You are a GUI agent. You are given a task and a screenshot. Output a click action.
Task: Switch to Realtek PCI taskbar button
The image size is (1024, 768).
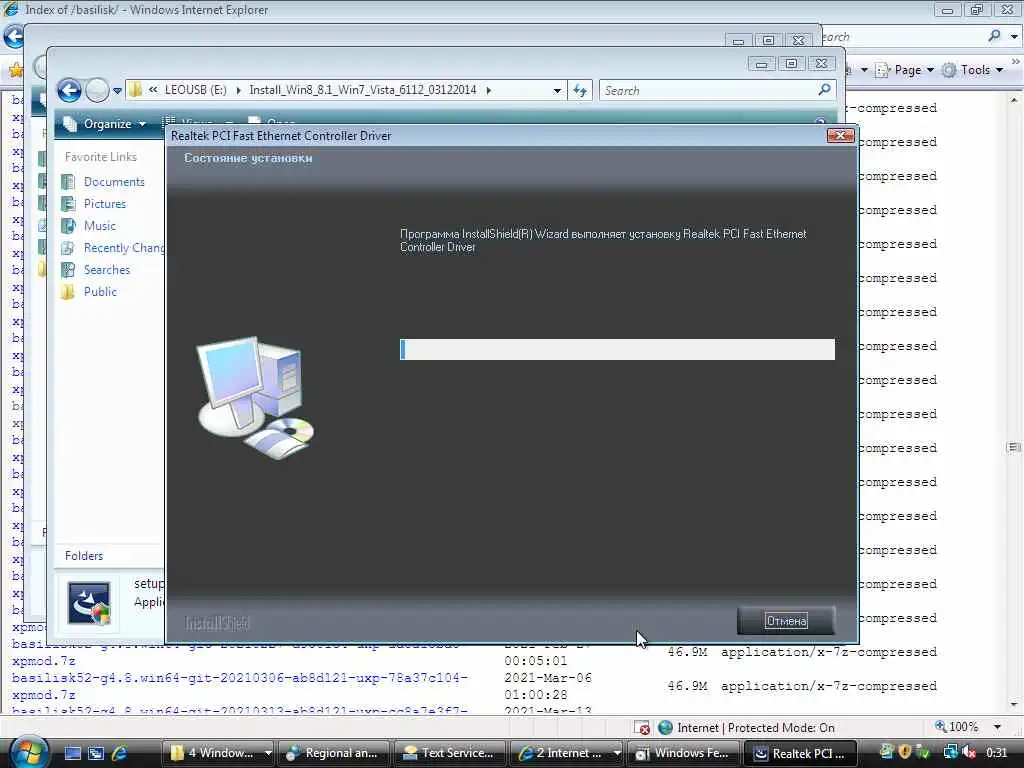pyautogui.click(x=799, y=753)
